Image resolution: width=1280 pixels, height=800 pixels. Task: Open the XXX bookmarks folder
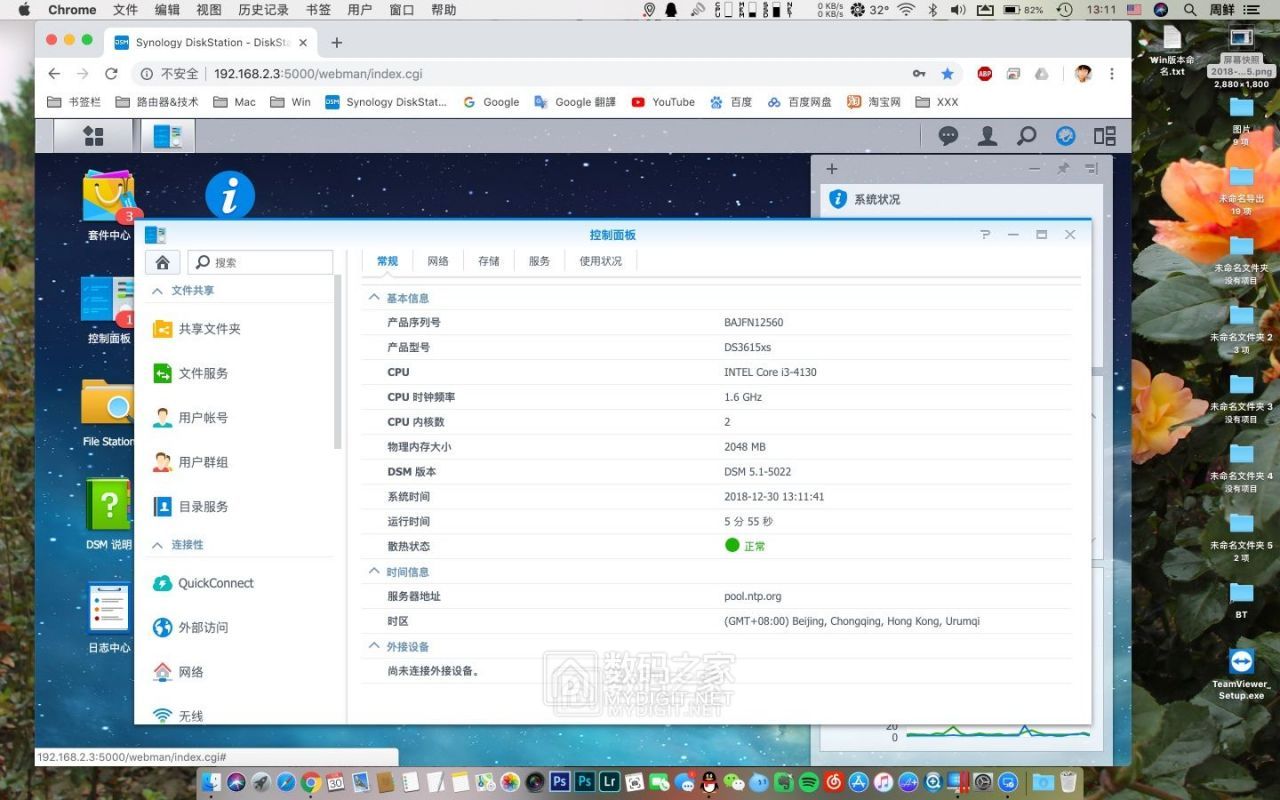click(x=937, y=102)
